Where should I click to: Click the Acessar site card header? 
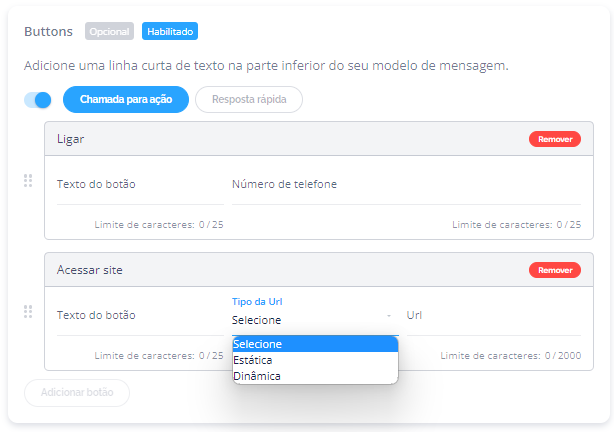(x=280, y=270)
